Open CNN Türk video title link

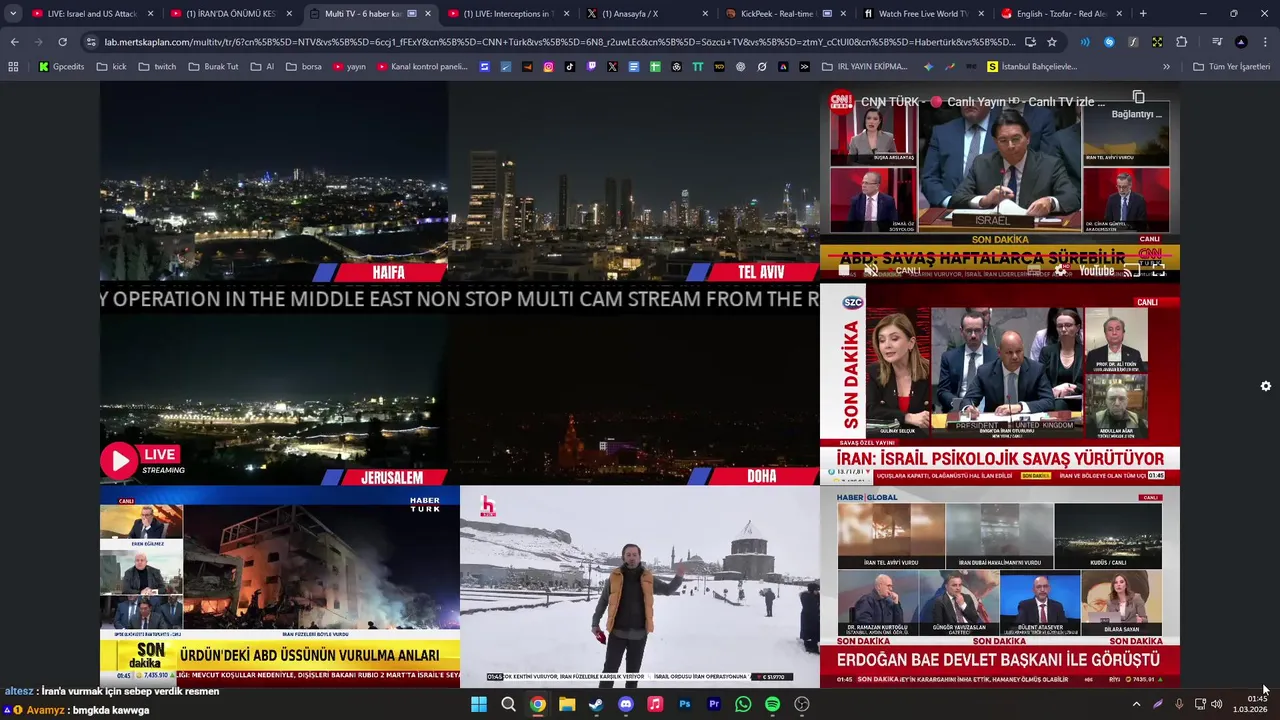point(982,102)
